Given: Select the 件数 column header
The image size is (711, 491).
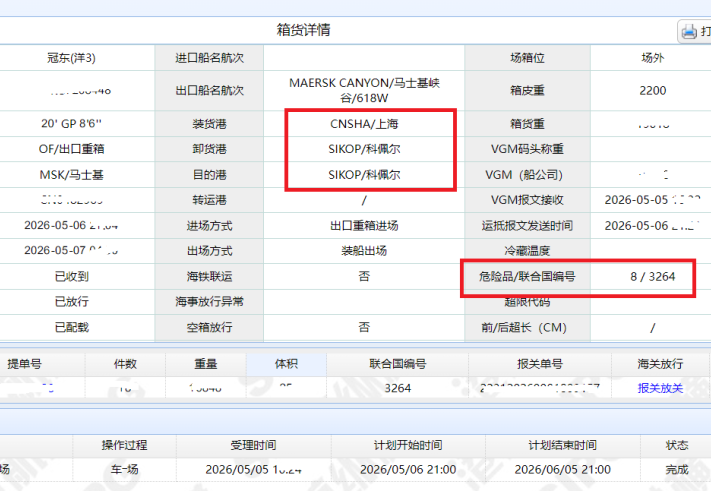Looking at the screenshot, I should pyautogui.click(x=126, y=364).
